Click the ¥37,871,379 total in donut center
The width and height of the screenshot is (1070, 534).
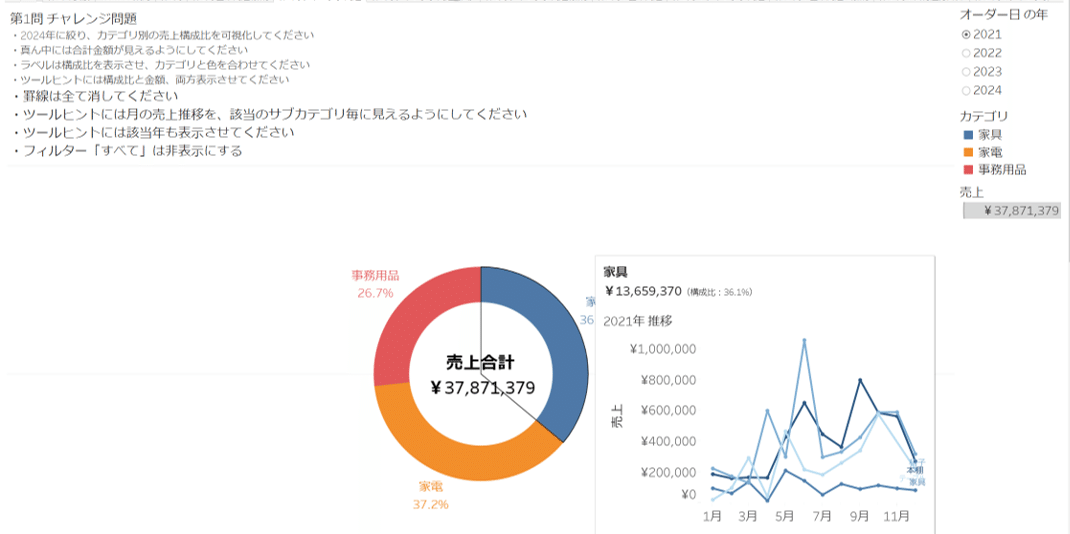click(482, 388)
